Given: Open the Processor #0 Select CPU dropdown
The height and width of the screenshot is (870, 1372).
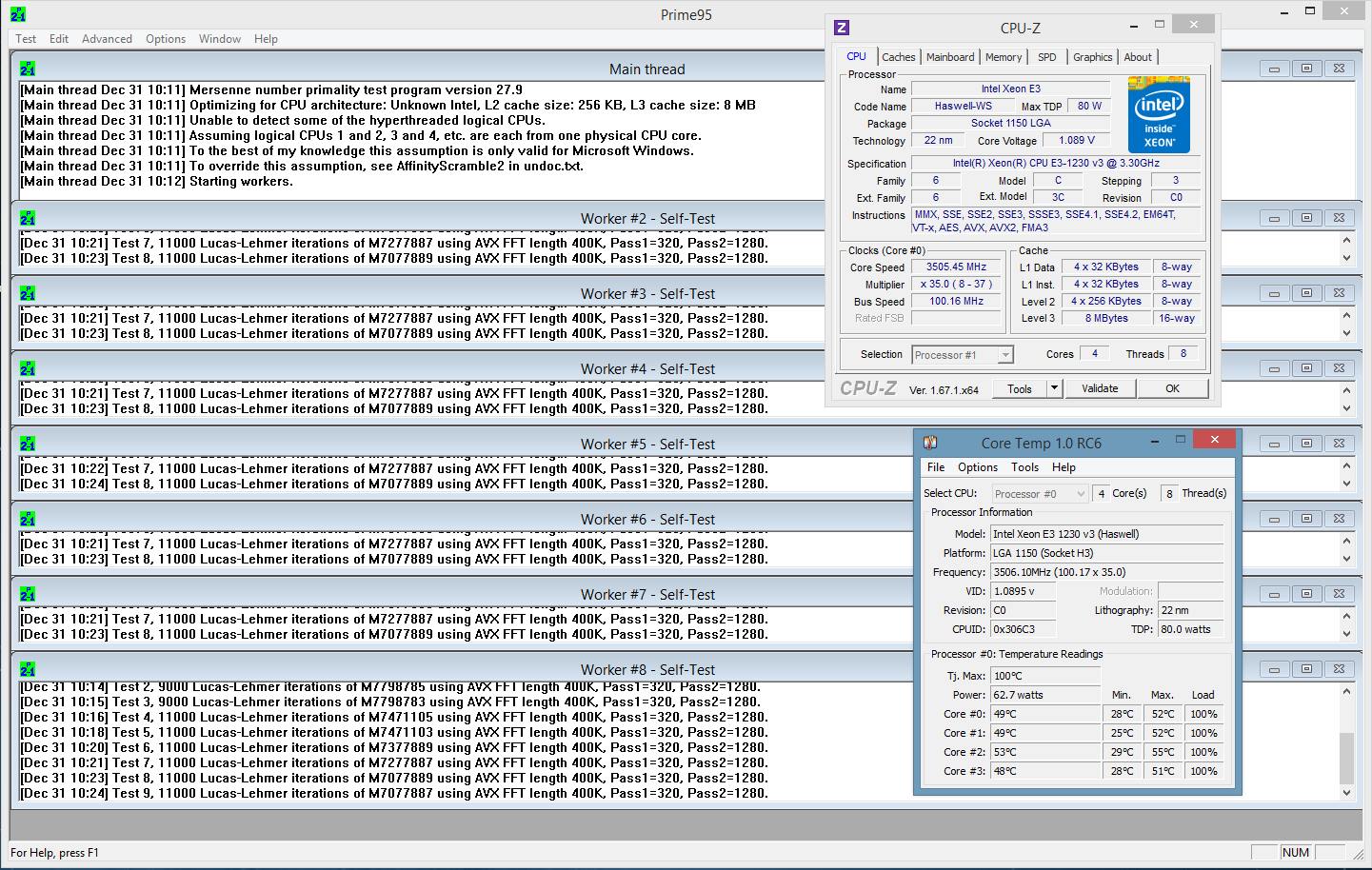Looking at the screenshot, I should [x=1040, y=494].
